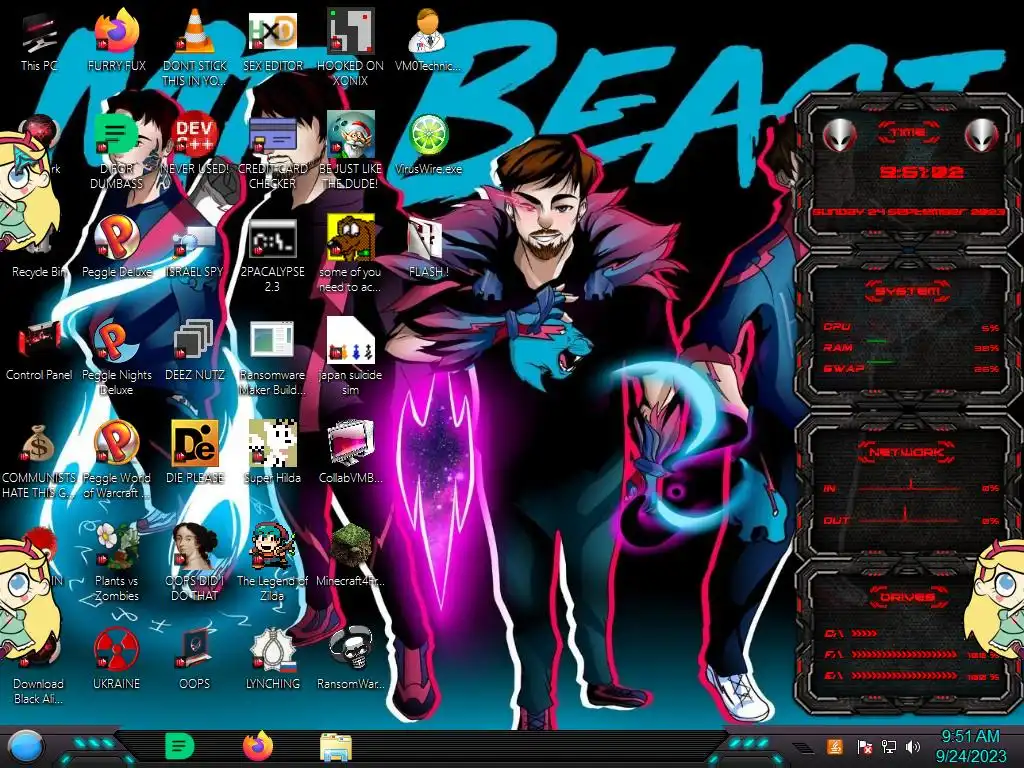Click the orange Java tray icon
The height and width of the screenshot is (768, 1024).
pos(834,746)
